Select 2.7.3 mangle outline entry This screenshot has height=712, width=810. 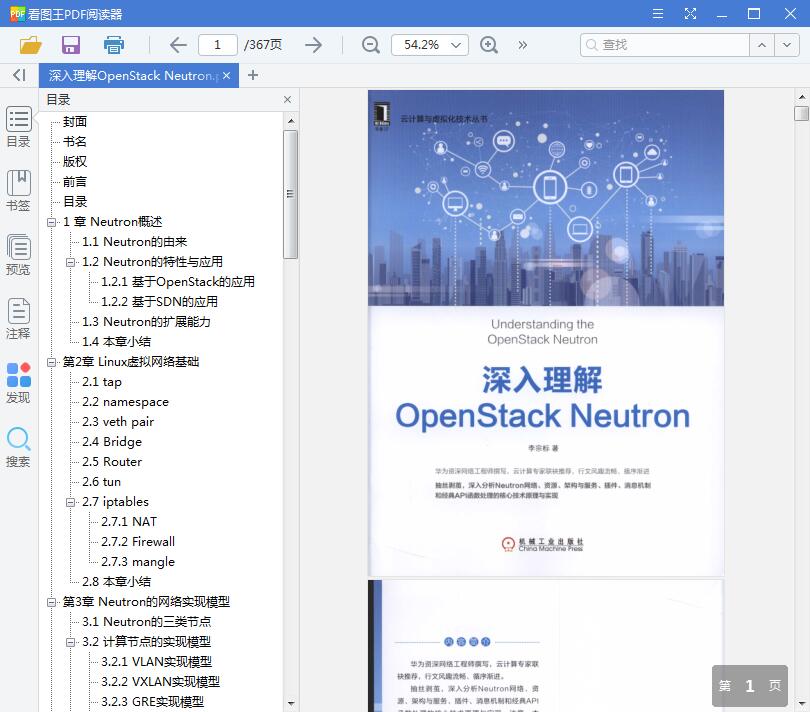pyautogui.click(x=138, y=562)
